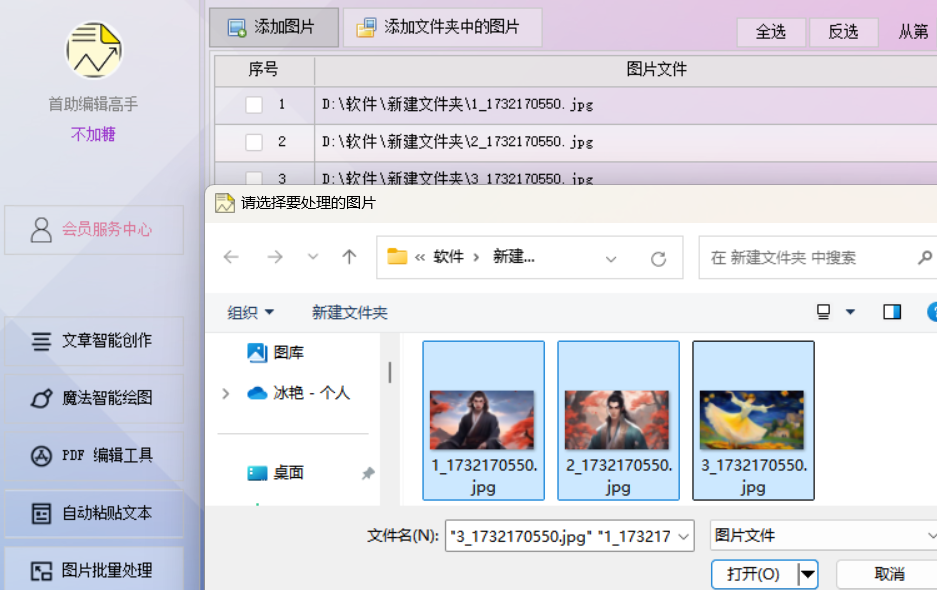Click the 从第 button in main window
The width and height of the screenshot is (937, 590).
click(x=913, y=32)
